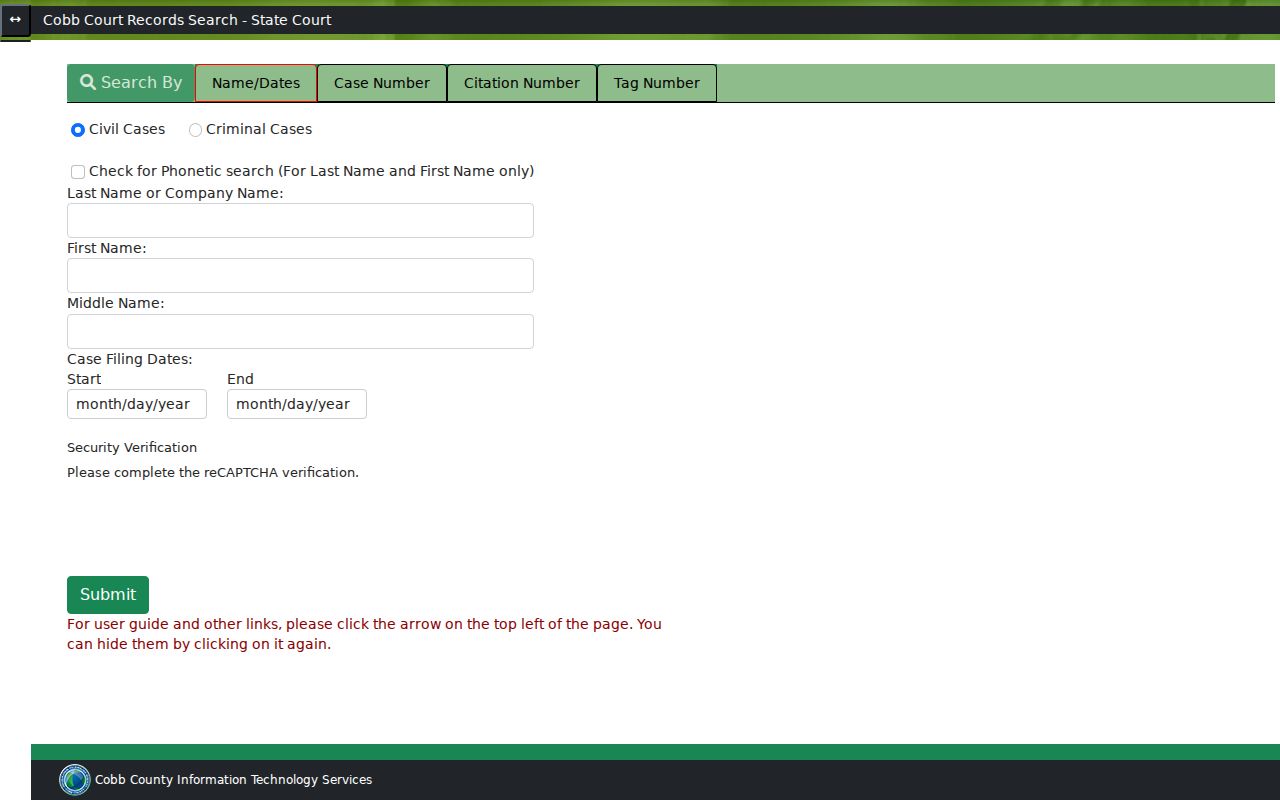Toggle the sidebar arrow button at top left
Viewport: 1280px width, 800px height.
(15, 20)
